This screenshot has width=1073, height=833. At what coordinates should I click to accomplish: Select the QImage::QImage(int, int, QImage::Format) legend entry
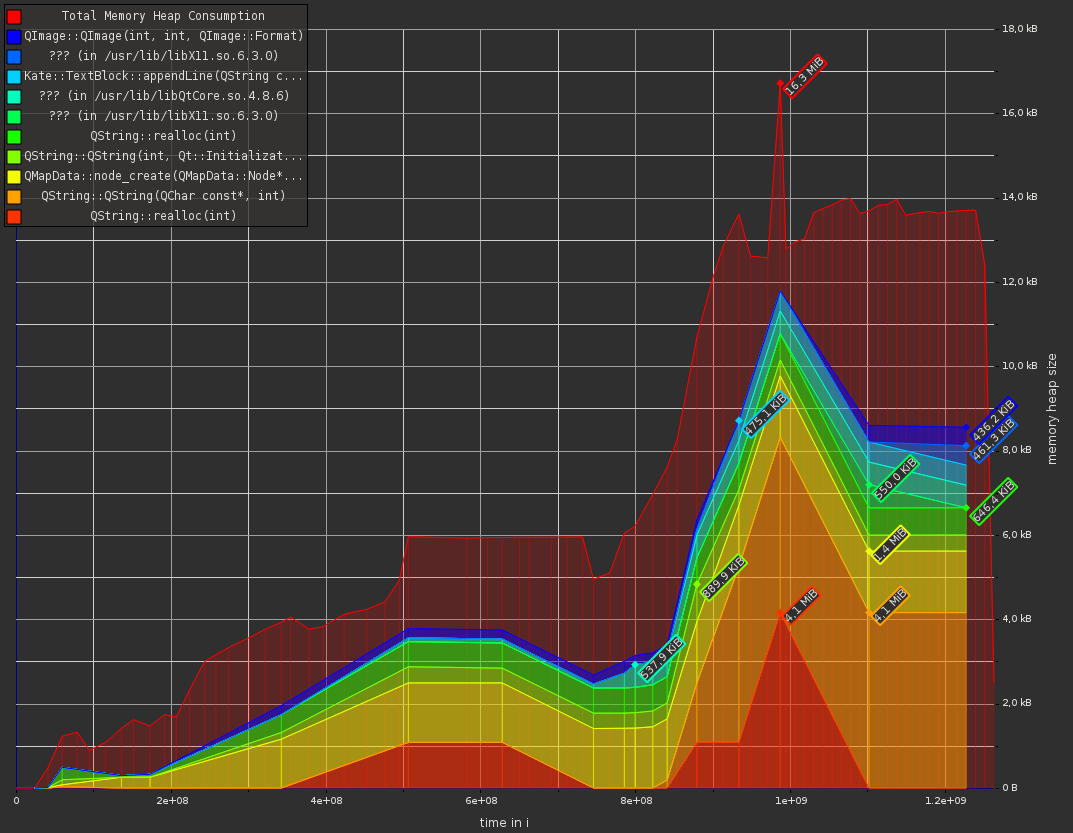163,37
